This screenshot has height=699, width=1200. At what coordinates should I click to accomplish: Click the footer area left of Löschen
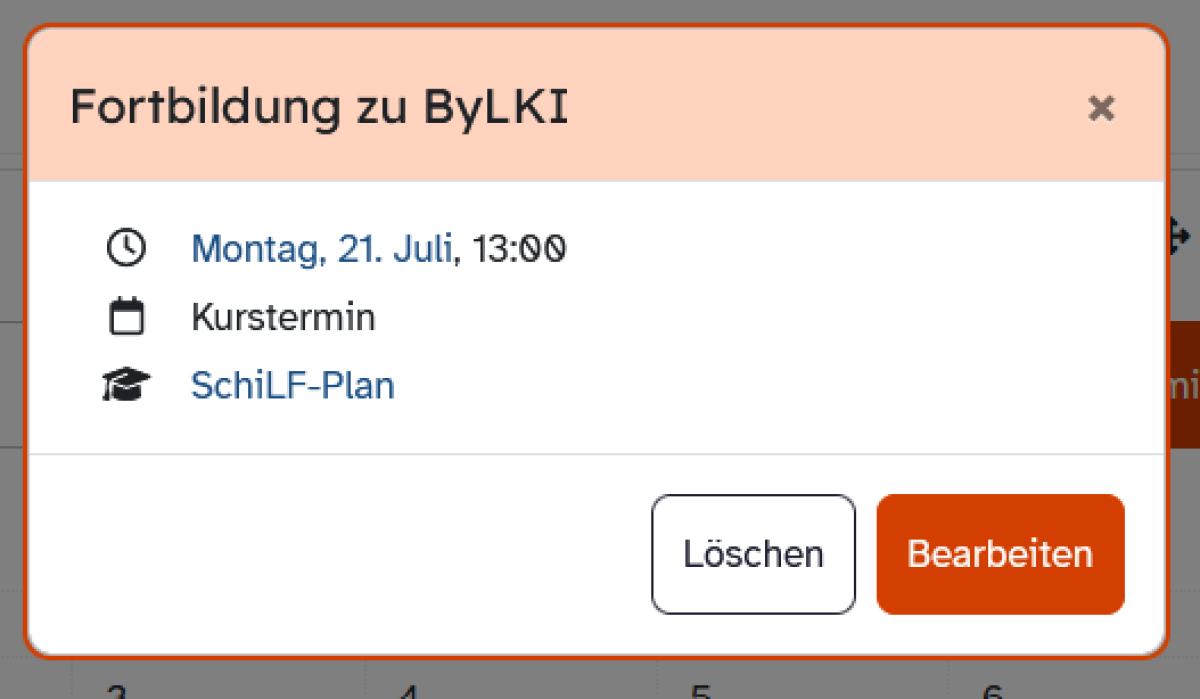click(x=340, y=554)
